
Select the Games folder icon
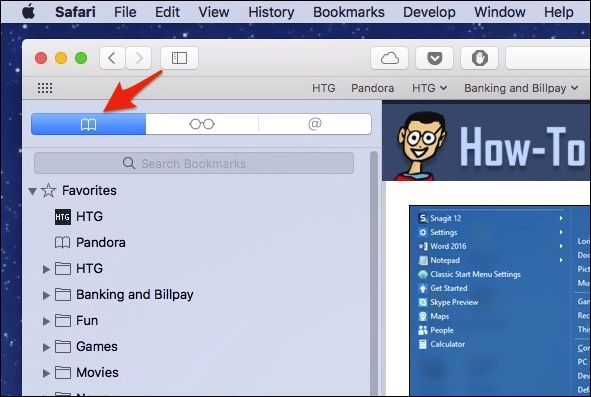coord(63,346)
